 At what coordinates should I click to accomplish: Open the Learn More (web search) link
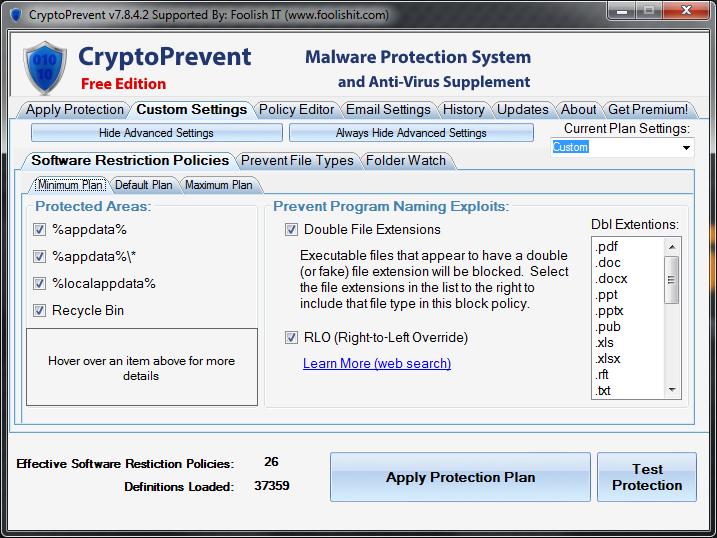pos(377,363)
